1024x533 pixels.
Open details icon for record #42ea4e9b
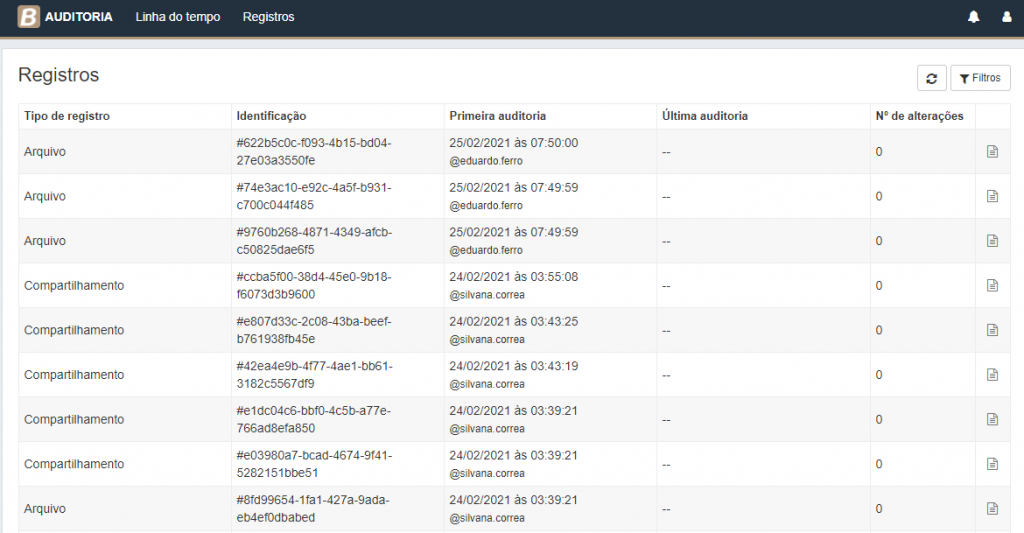992,375
